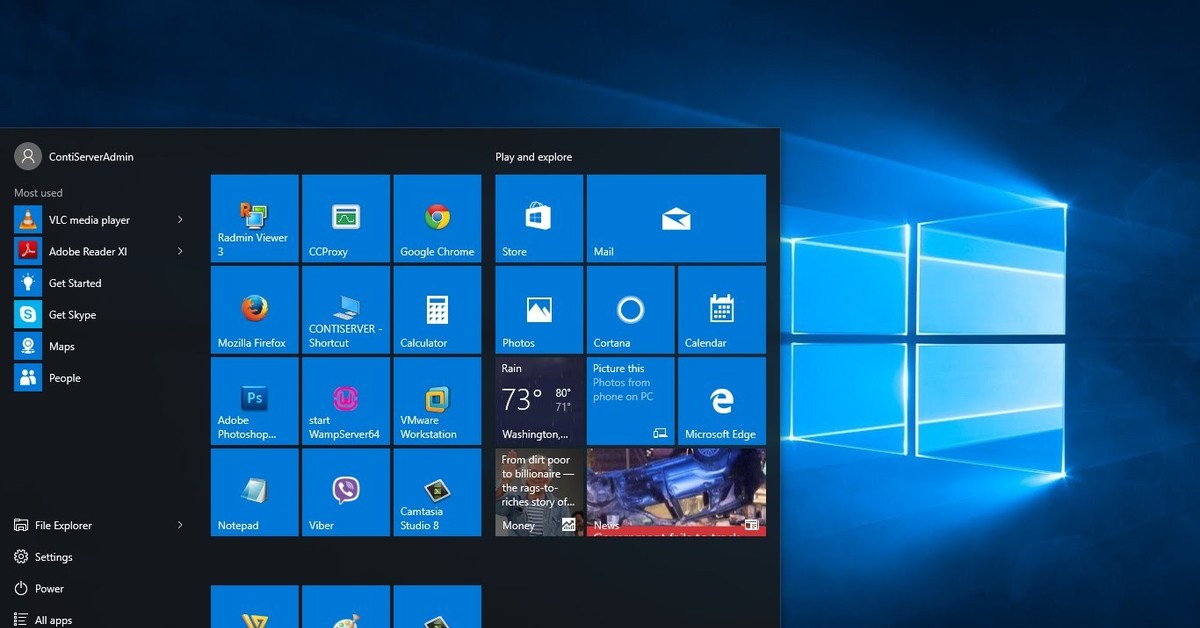
Task: Launch the Viber tile
Action: 345,492
